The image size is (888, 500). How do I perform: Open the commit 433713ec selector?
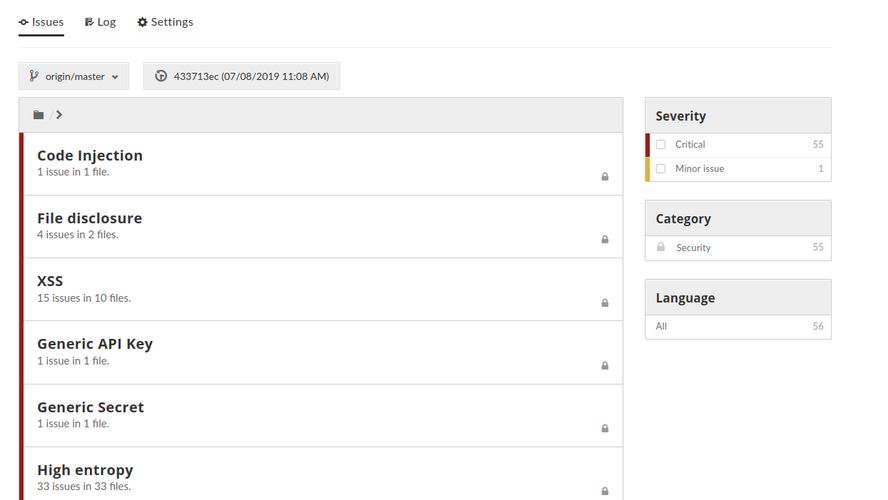click(241, 76)
